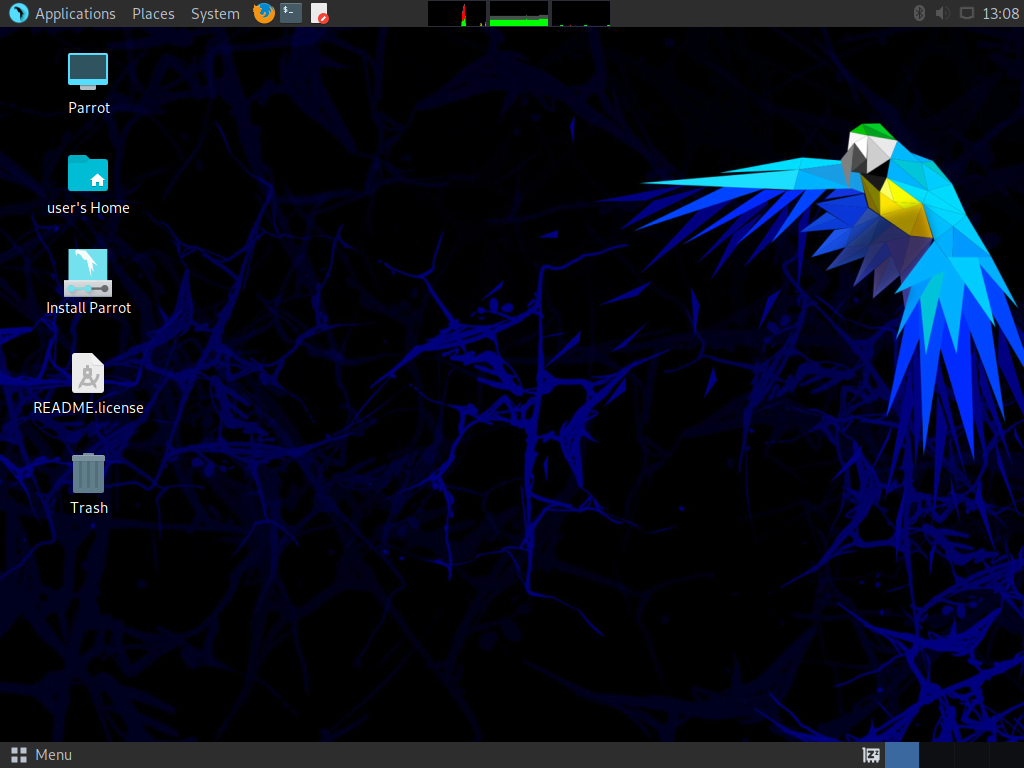Viewport: 1024px width, 768px height.
Task: Click the Menu button in bottom panel
Action: [41, 755]
